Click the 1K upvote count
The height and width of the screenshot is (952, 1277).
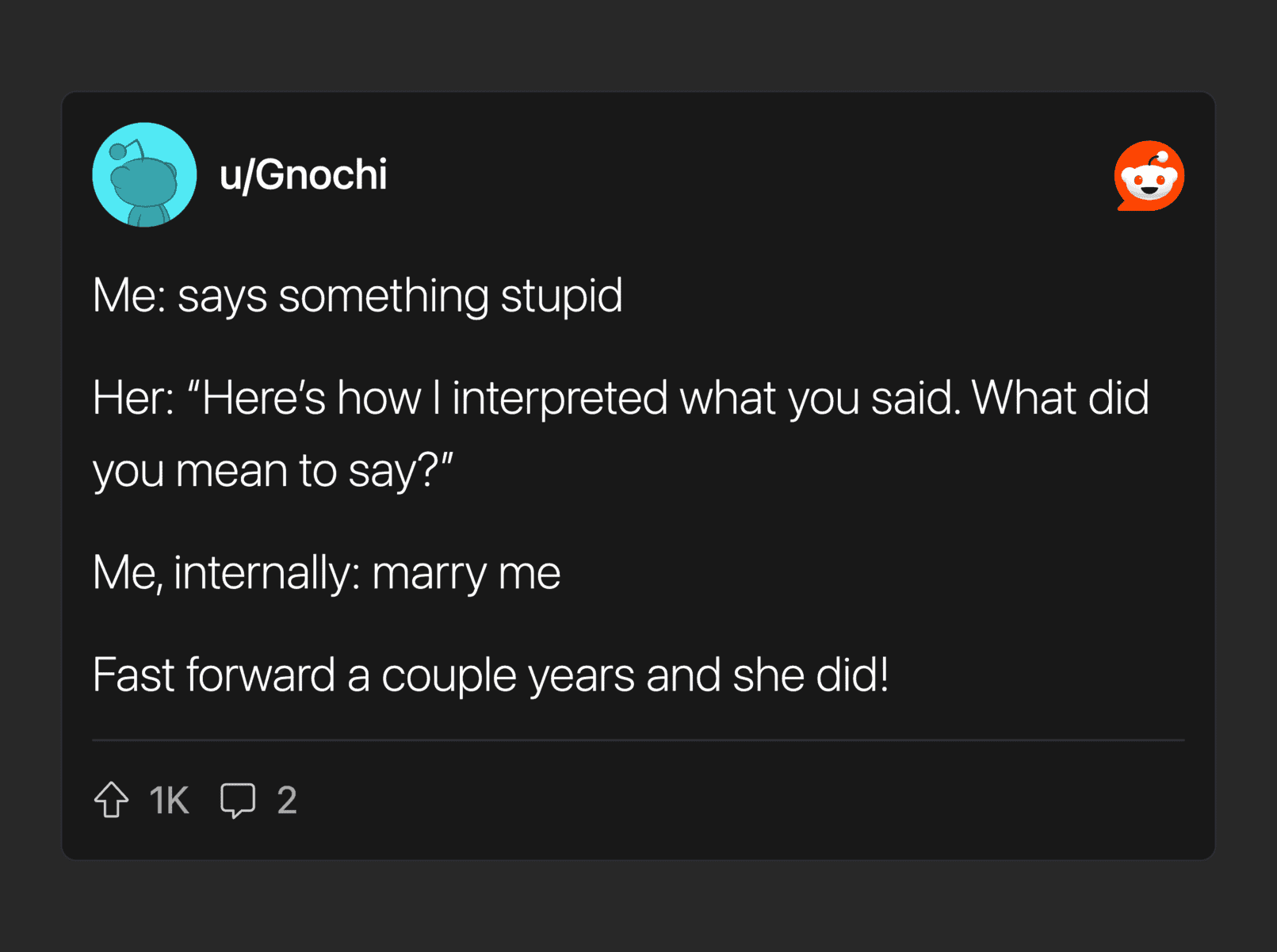pyautogui.click(x=169, y=800)
